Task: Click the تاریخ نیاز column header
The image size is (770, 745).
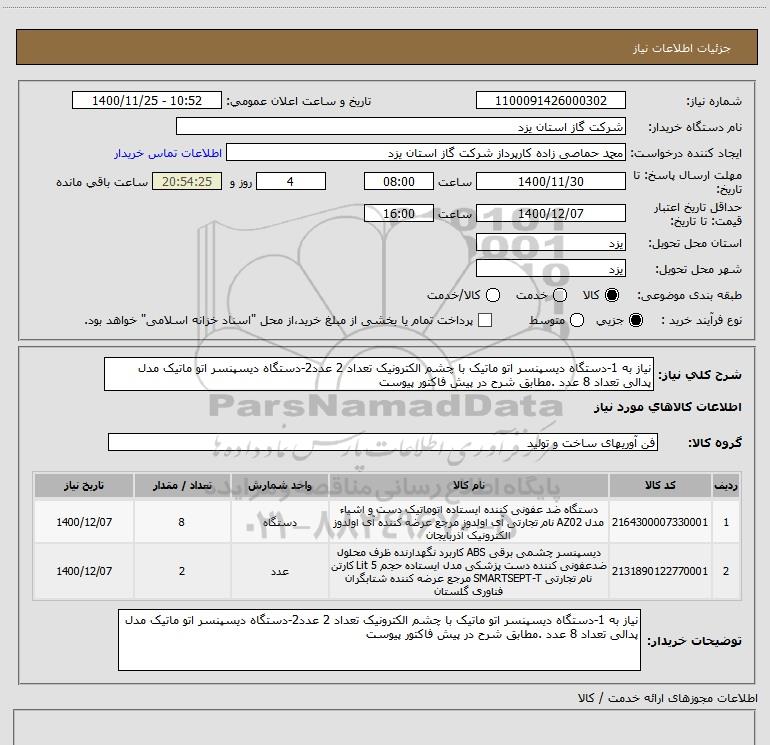Action: tap(84, 485)
